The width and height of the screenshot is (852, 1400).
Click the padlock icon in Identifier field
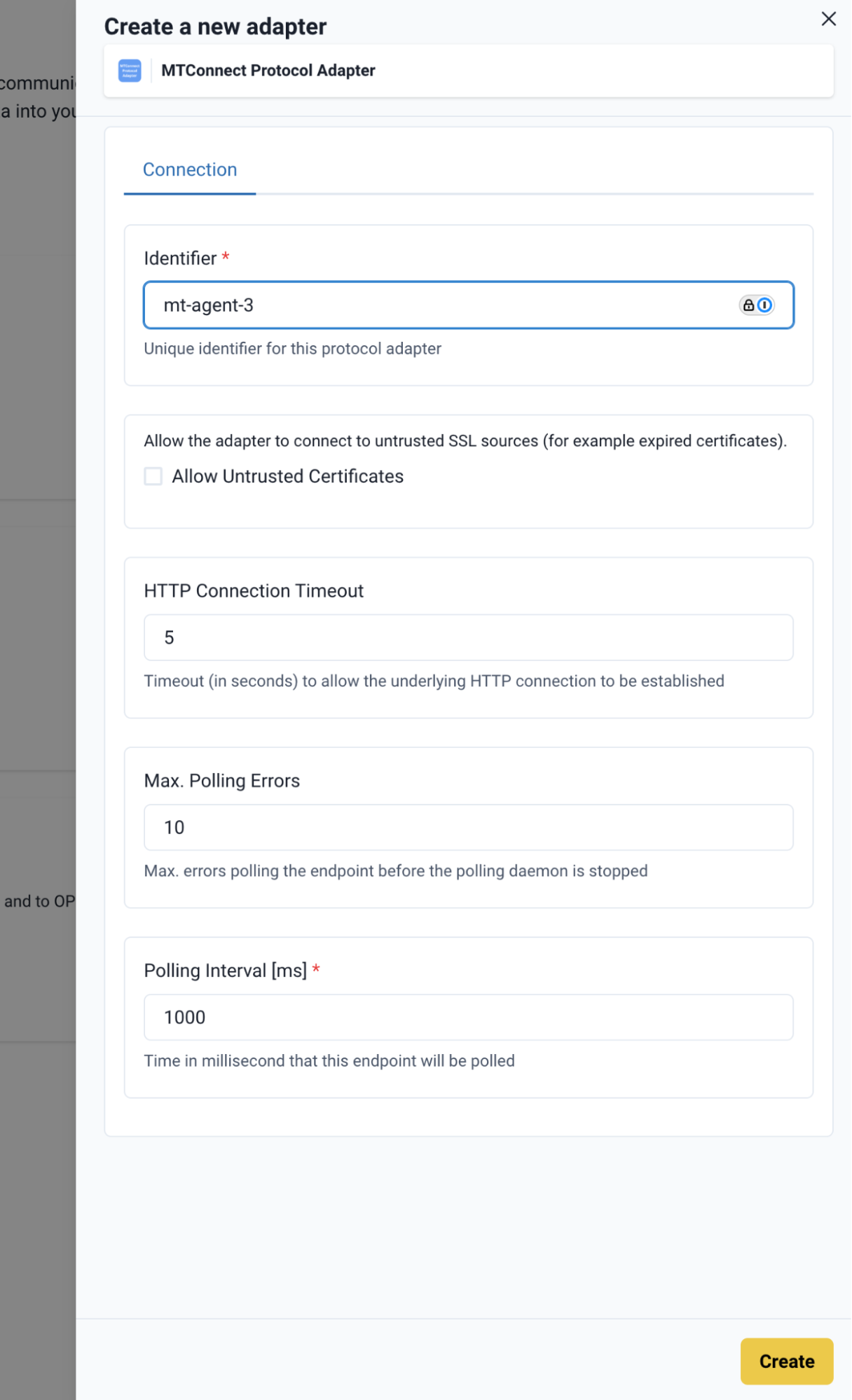click(x=748, y=305)
